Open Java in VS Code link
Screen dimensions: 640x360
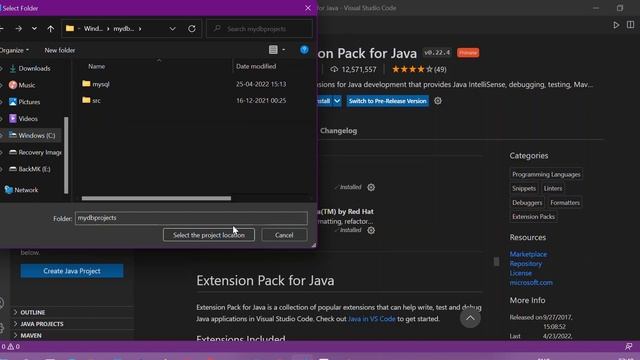(372, 319)
